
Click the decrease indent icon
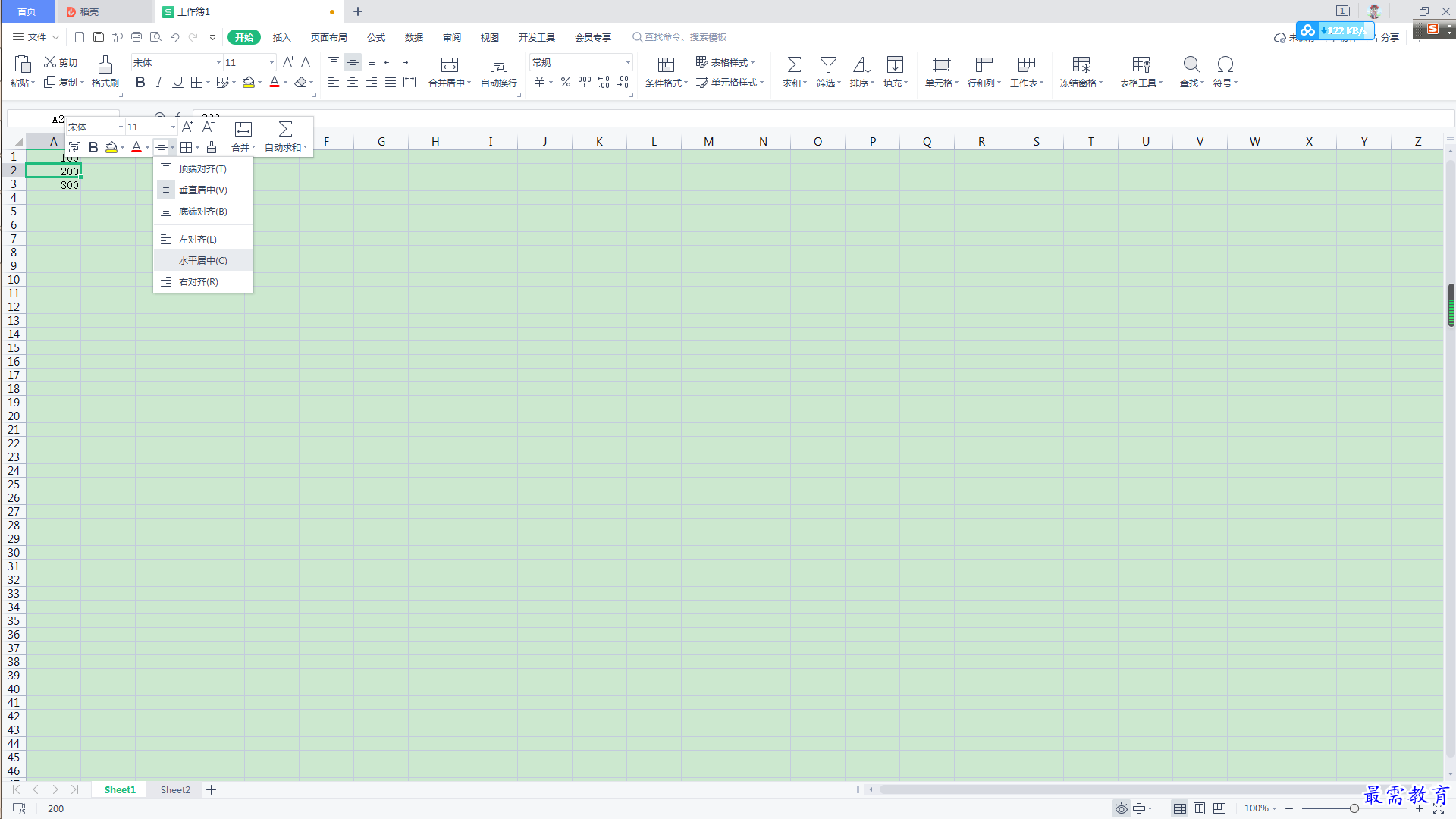[391, 62]
